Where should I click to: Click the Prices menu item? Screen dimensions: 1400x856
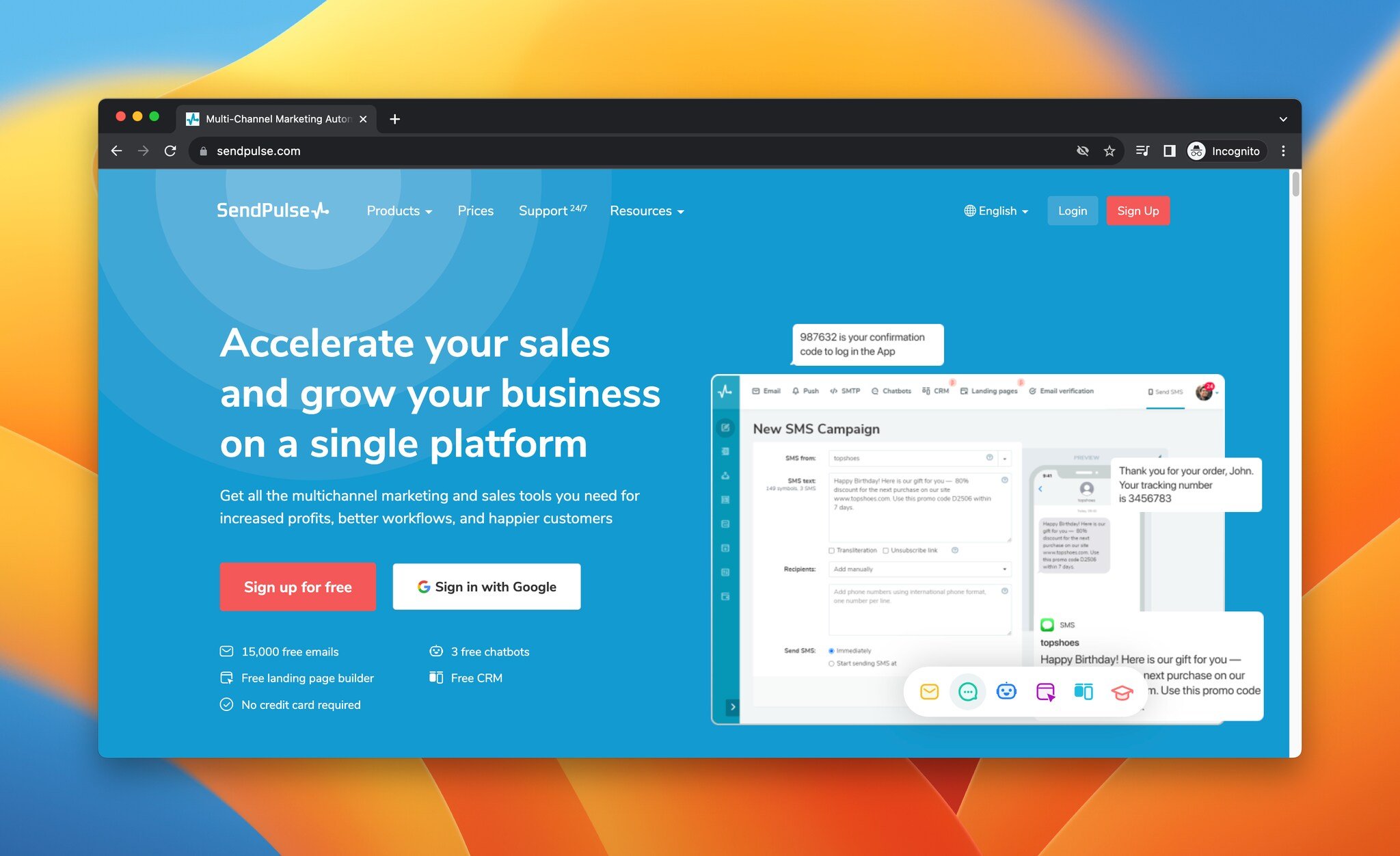click(x=475, y=210)
